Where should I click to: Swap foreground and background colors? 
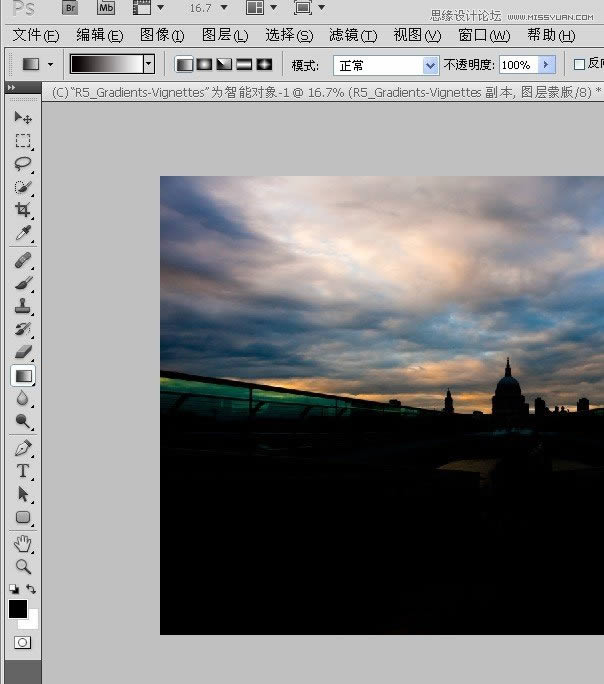[30, 589]
